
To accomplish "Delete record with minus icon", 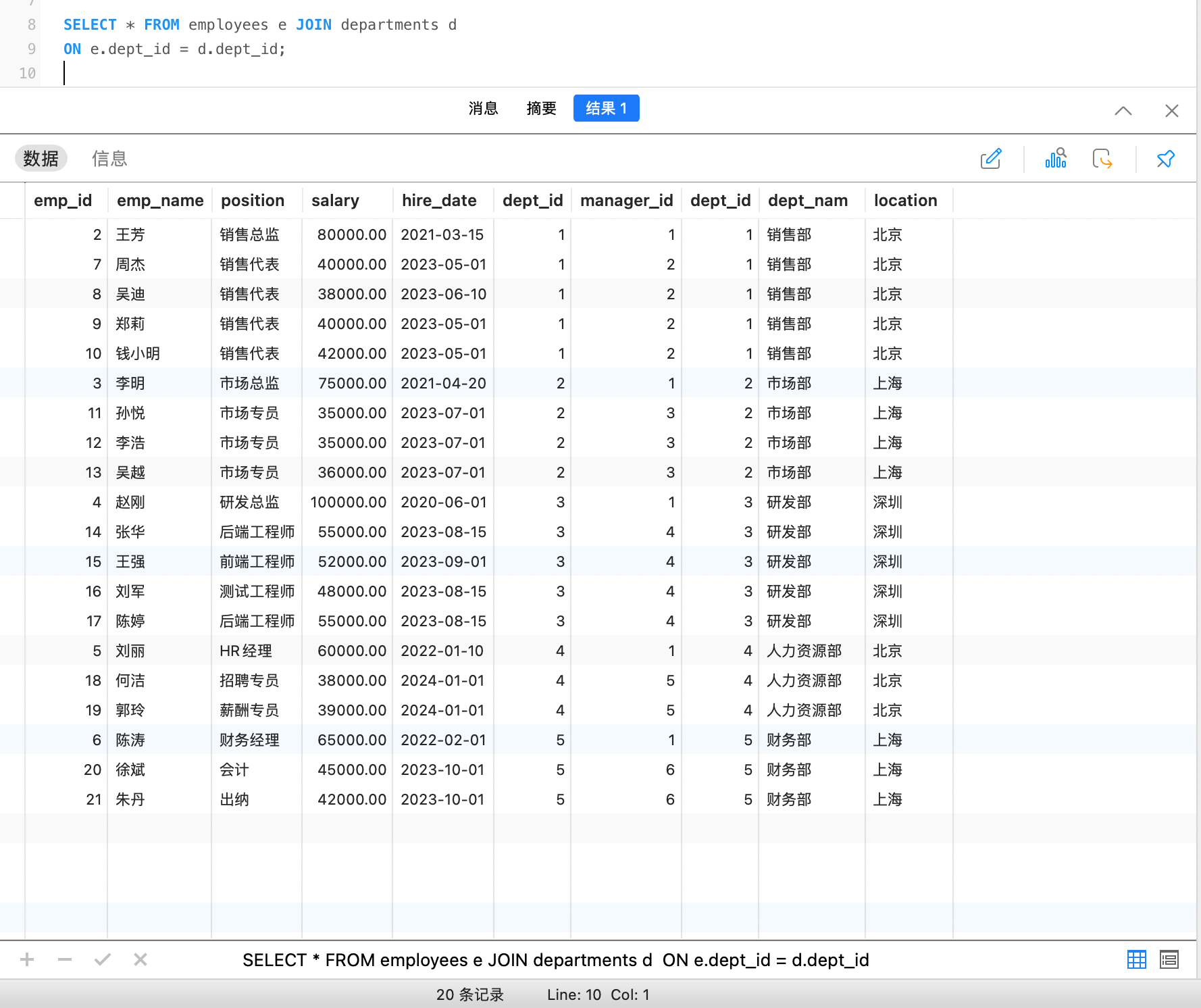I will [x=65, y=959].
